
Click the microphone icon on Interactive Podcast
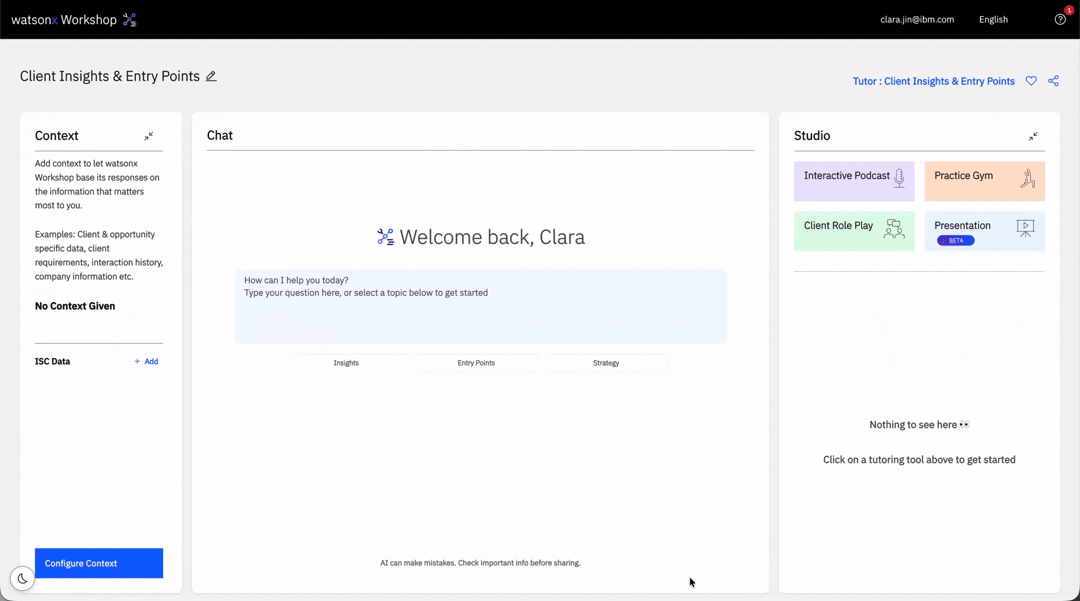(899, 178)
